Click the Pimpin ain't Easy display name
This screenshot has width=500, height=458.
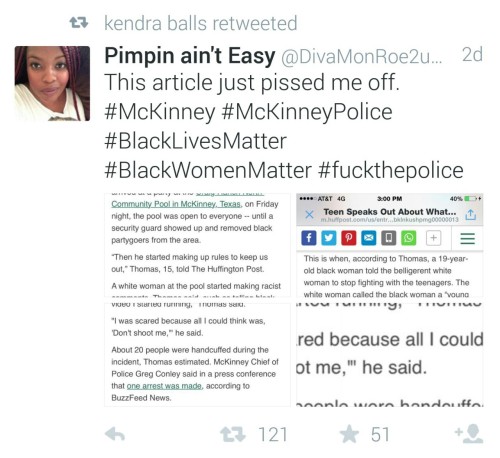190,55
